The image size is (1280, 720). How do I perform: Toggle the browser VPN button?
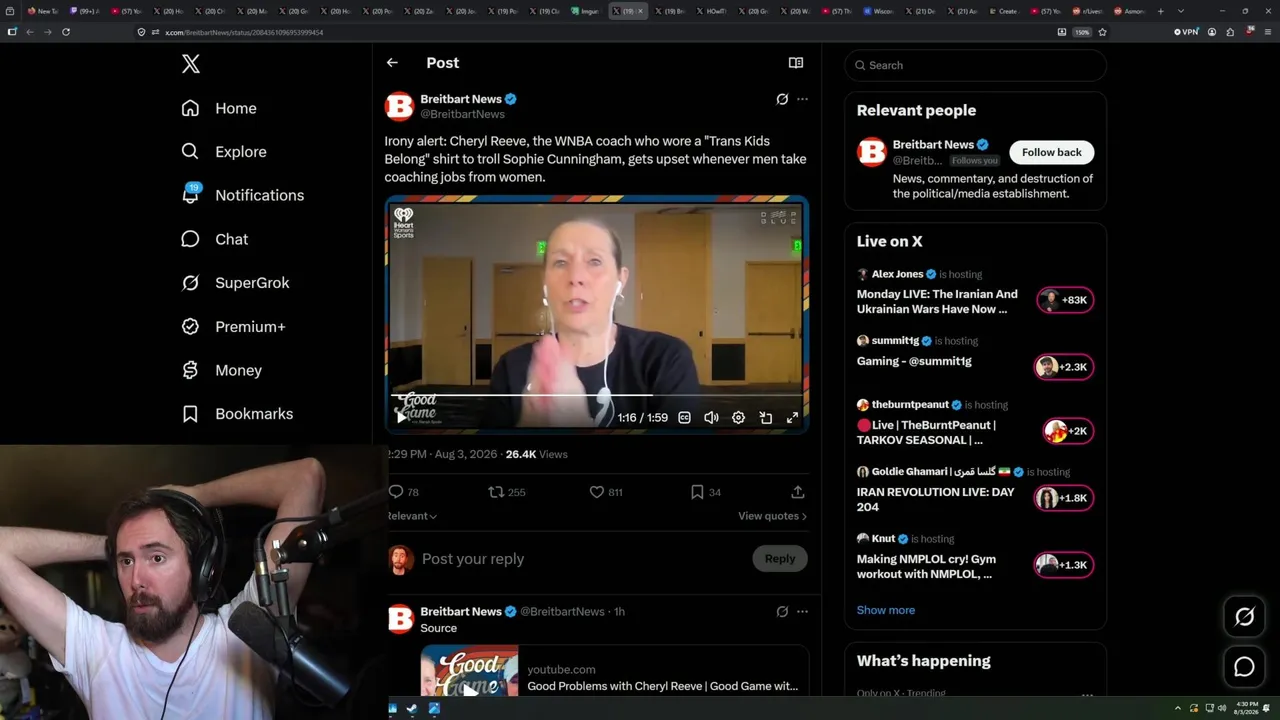1186,32
